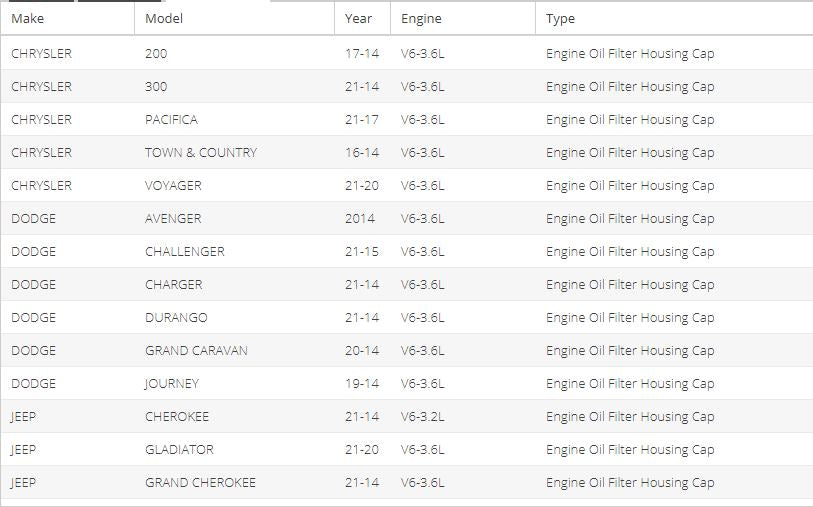Select the PACIFICA model cell
The width and height of the screenshot is (813, 507).
tap(171, 119)
